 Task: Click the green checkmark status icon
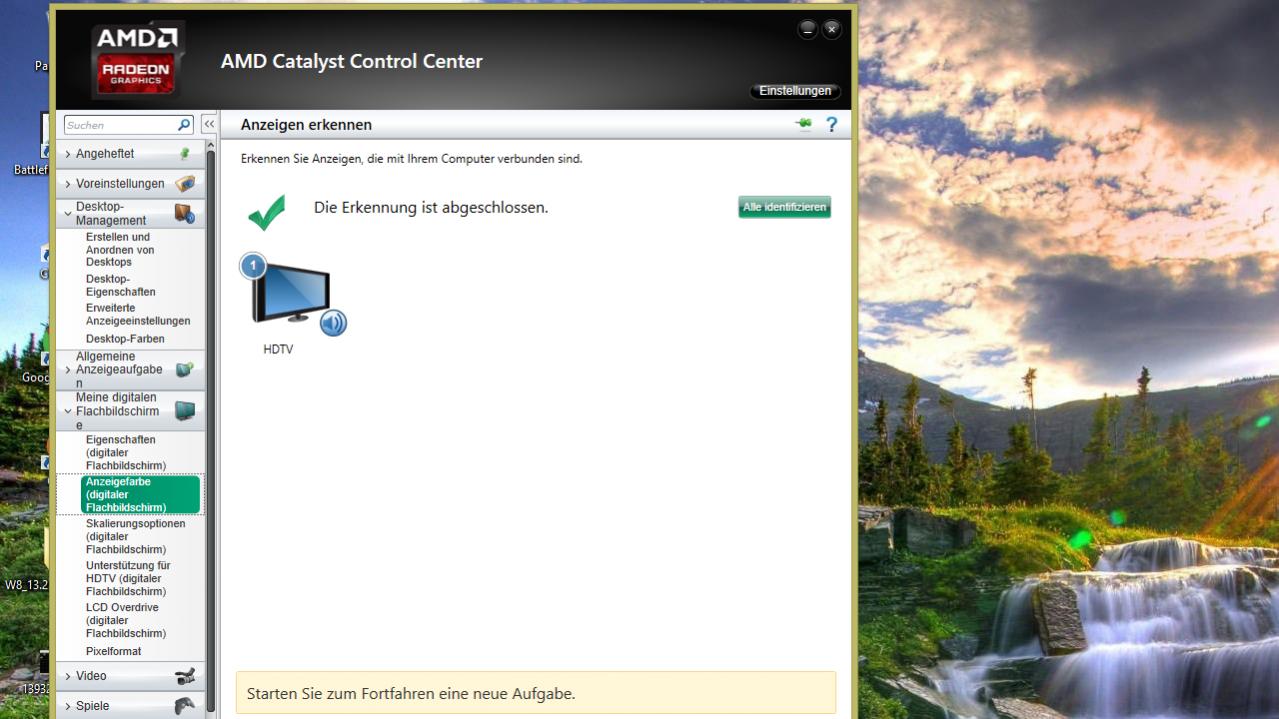pos(267,212)
